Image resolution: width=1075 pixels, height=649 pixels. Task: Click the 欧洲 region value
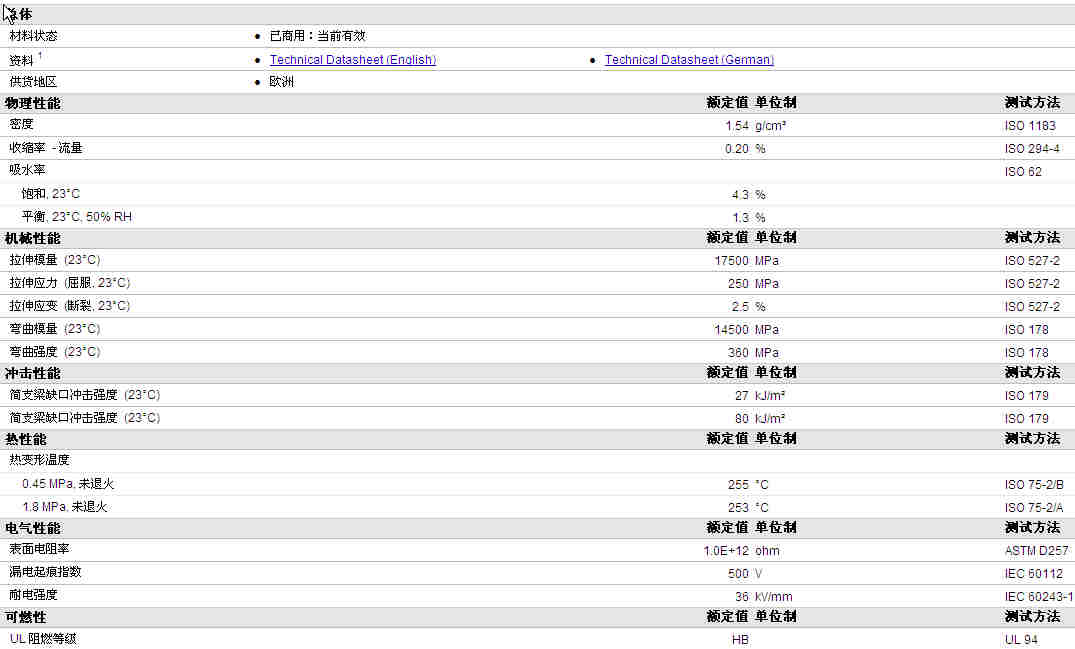click(281, 82)
